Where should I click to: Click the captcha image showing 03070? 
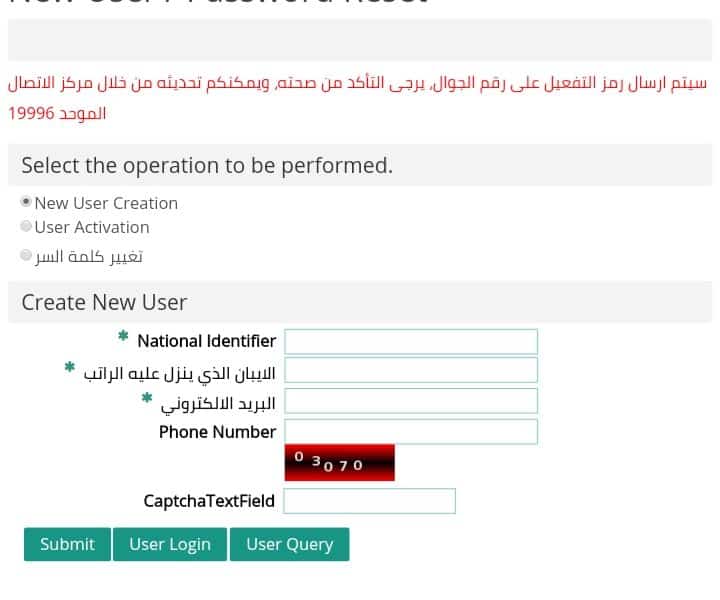coord(339,463)
